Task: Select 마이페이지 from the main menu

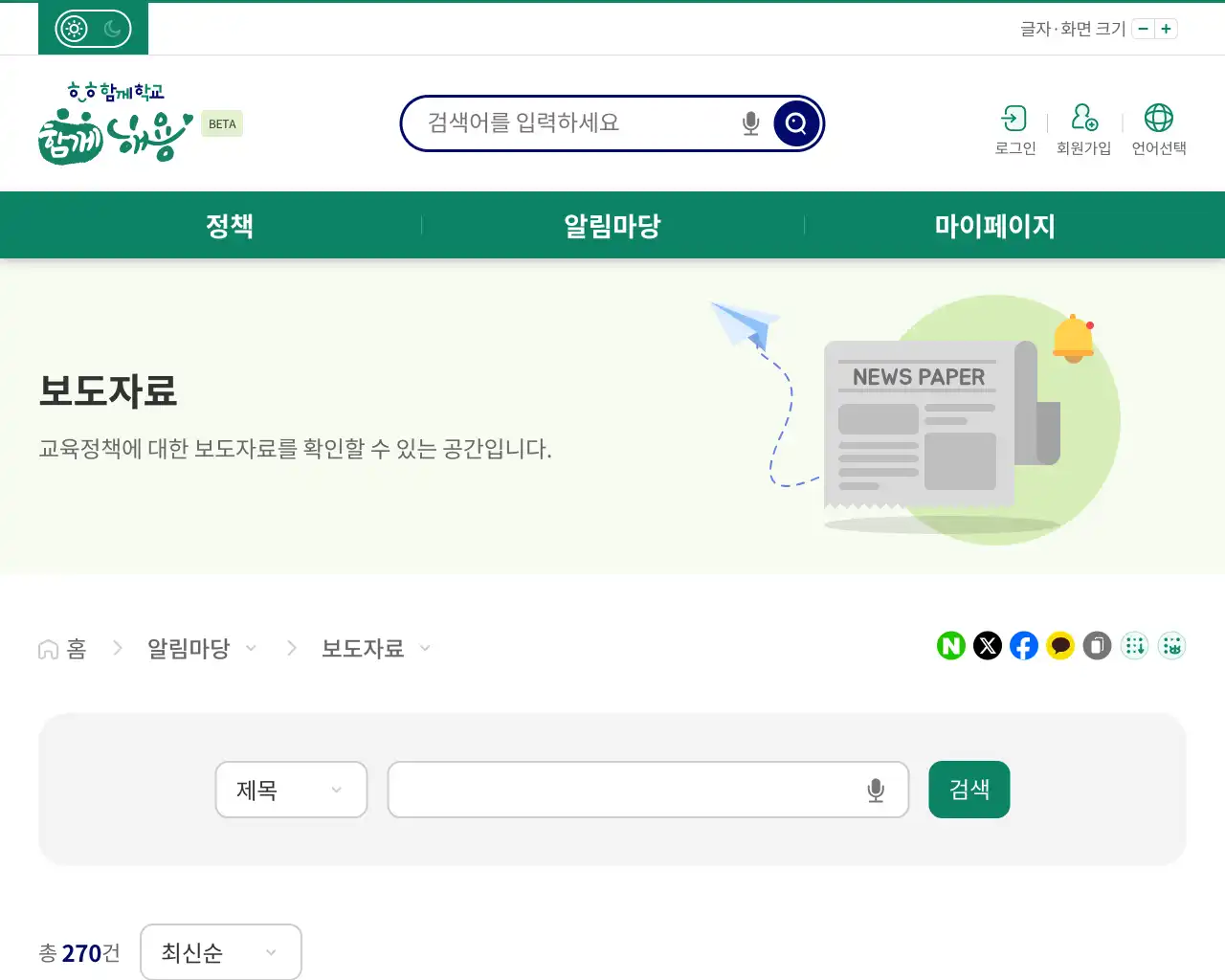Action: [995, 225]
